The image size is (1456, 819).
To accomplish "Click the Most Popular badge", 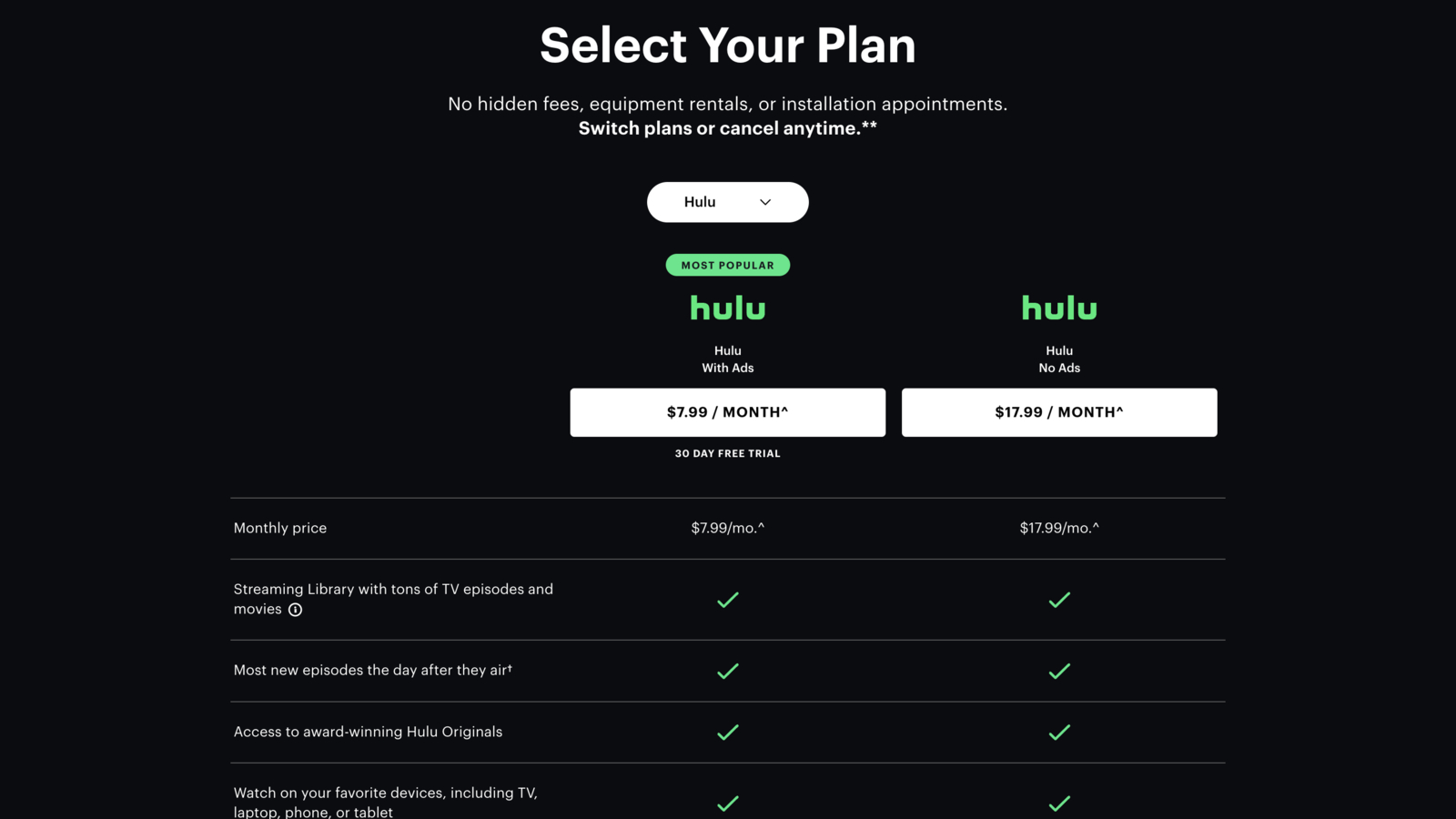I will [727, 265].
